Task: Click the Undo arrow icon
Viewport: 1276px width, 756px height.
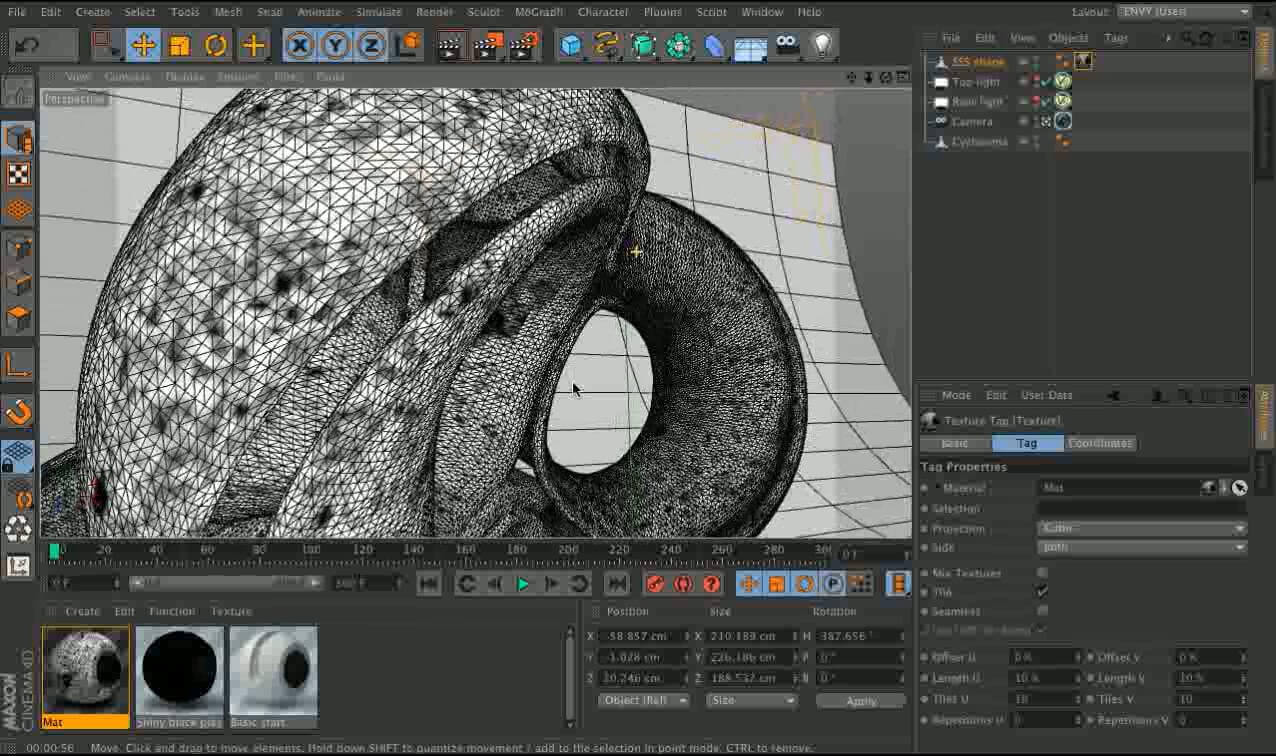Action: pyautogui.click(x=27, y=46)
